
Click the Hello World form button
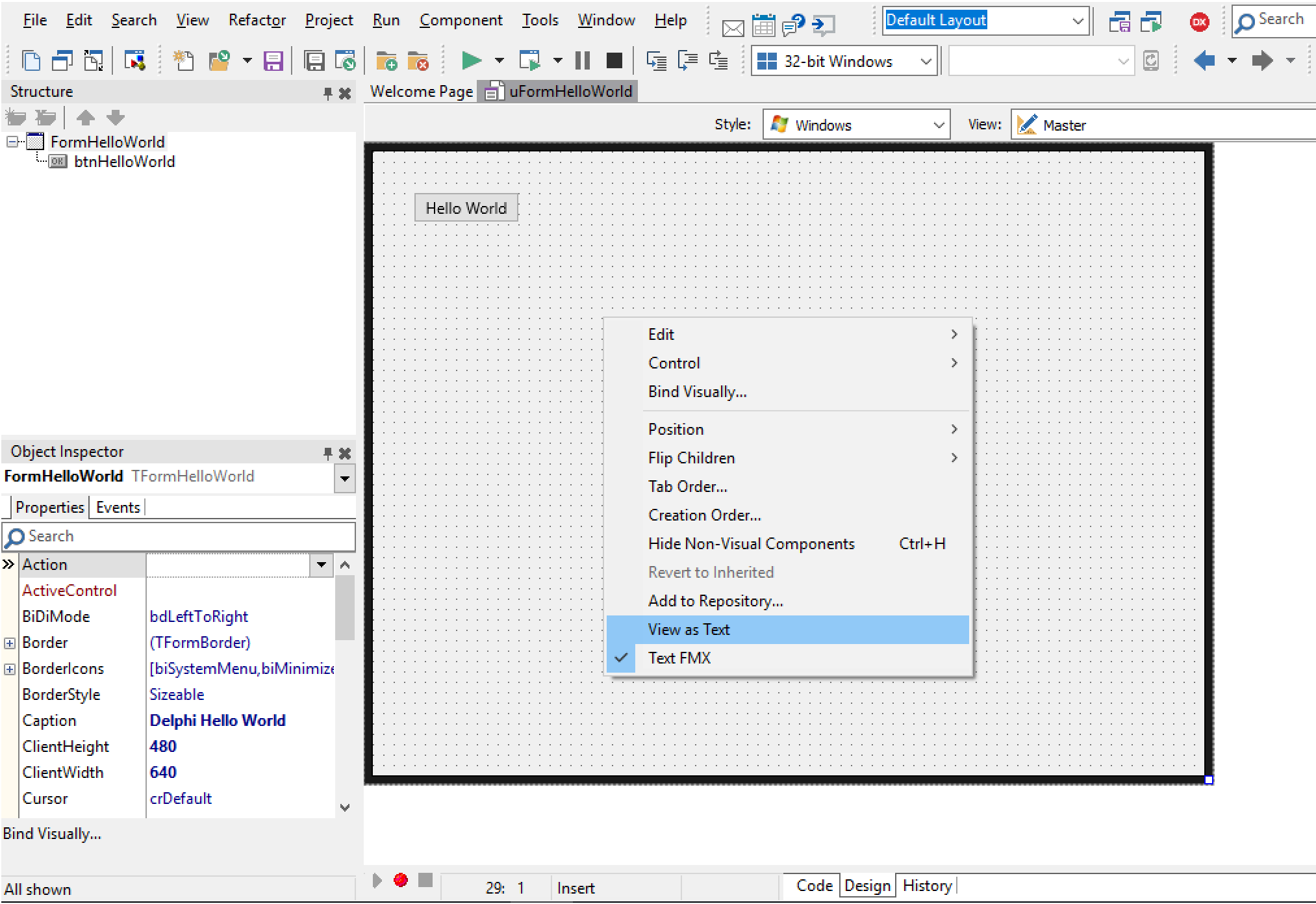(x=466, y=208)
